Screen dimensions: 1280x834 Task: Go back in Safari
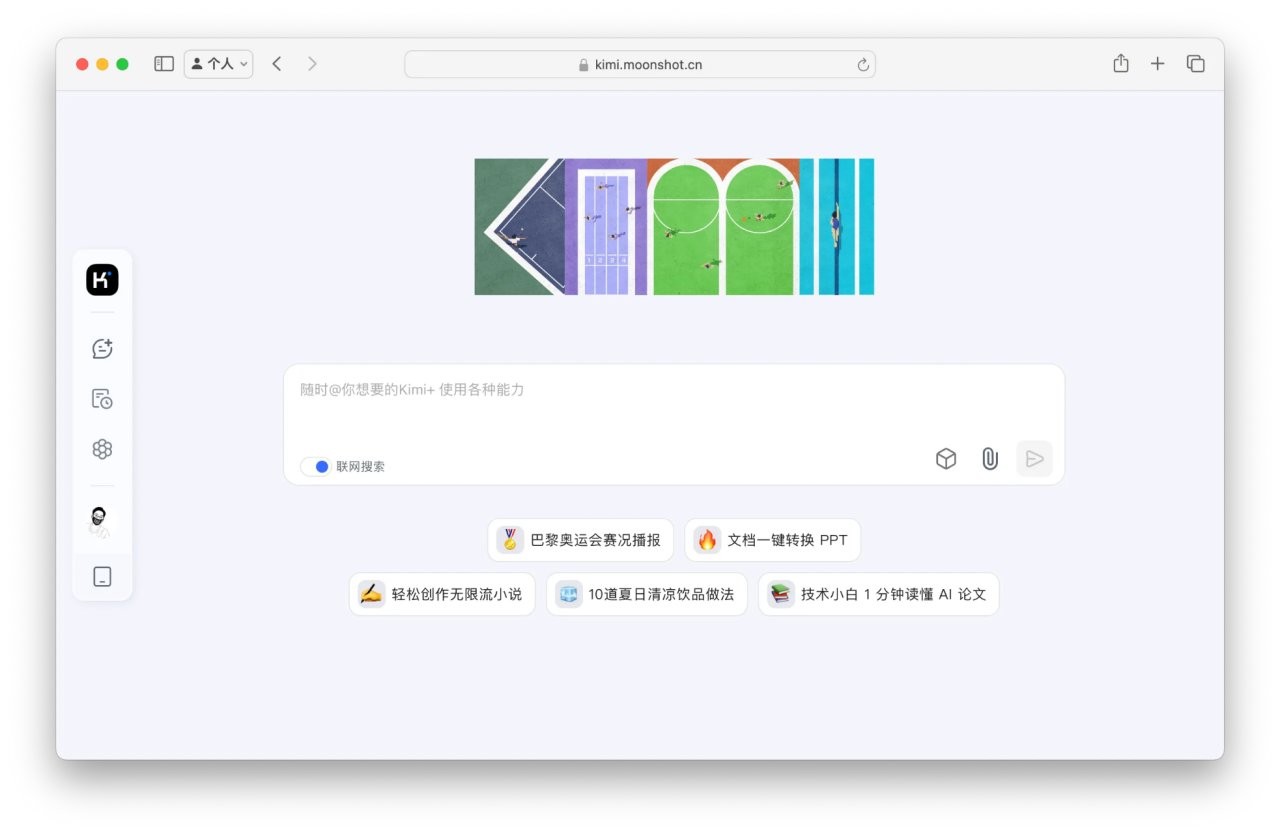click(x=277, y=64)
